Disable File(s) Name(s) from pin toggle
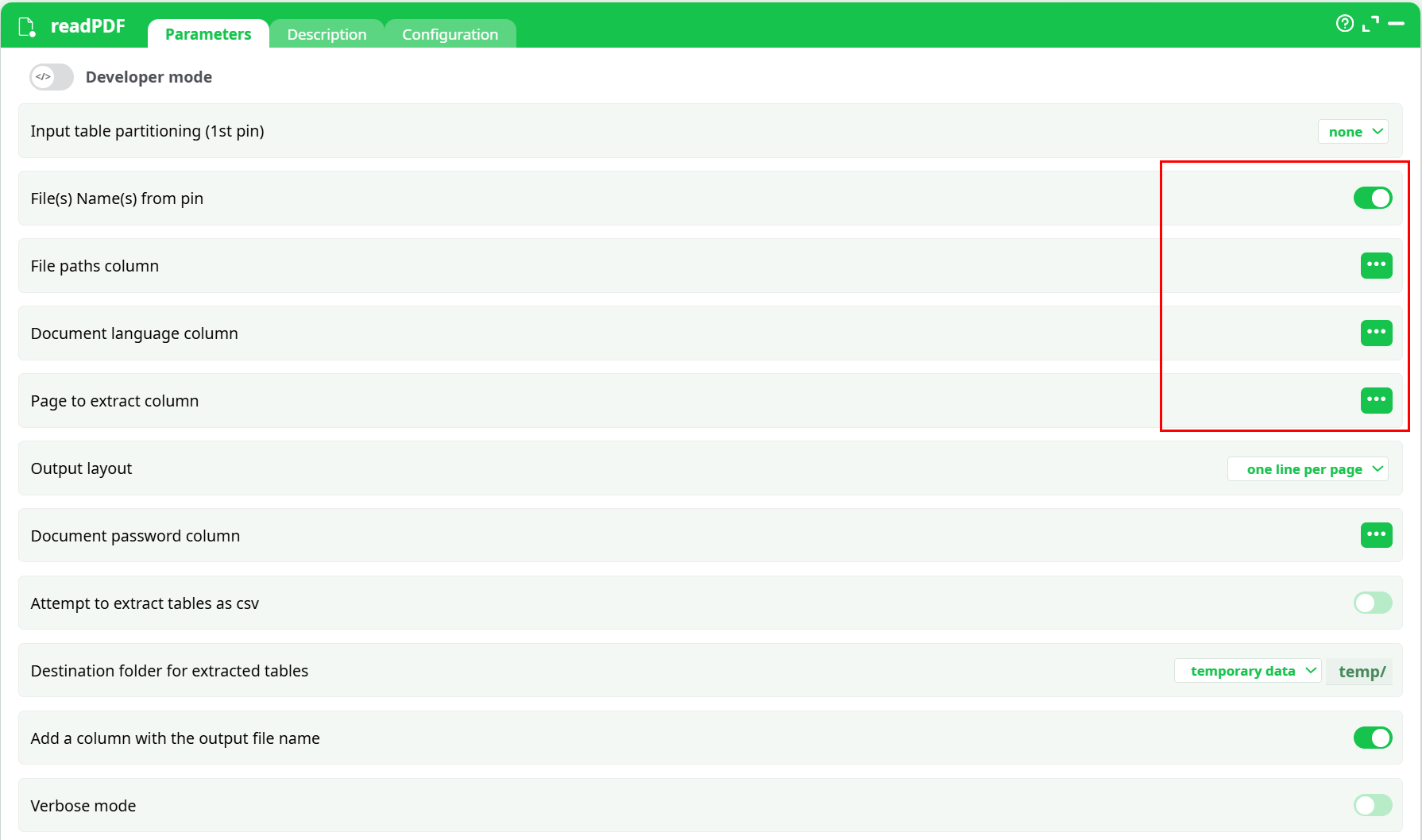Image resolution: width=1422 pixels, height=840 pixels. 1372,198
